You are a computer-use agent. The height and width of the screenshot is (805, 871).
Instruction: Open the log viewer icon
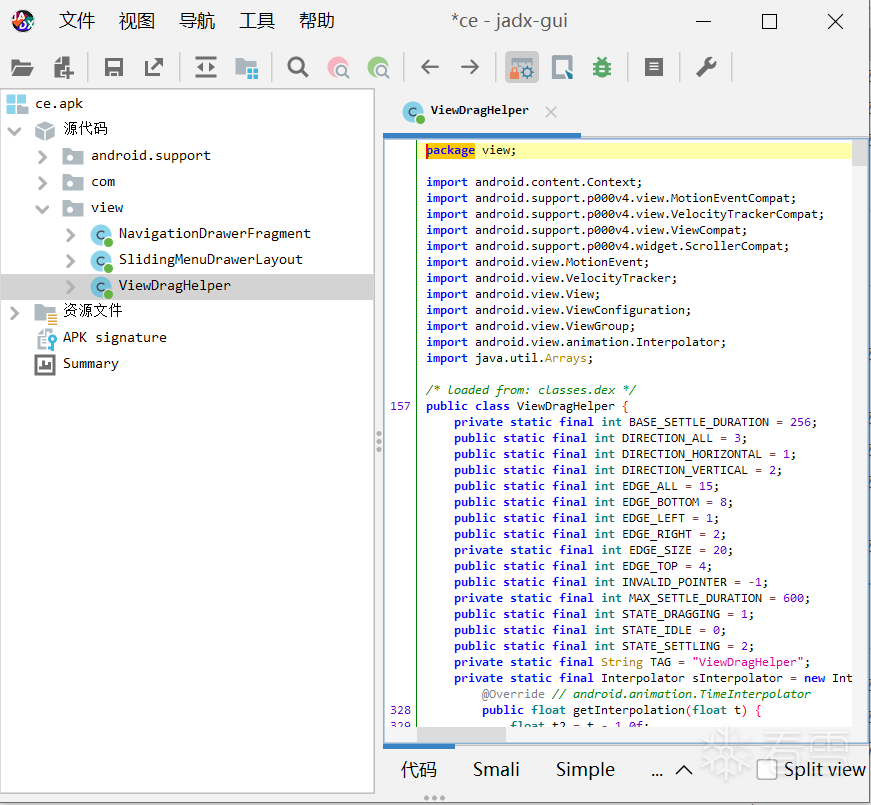click(x=653, y=68)
